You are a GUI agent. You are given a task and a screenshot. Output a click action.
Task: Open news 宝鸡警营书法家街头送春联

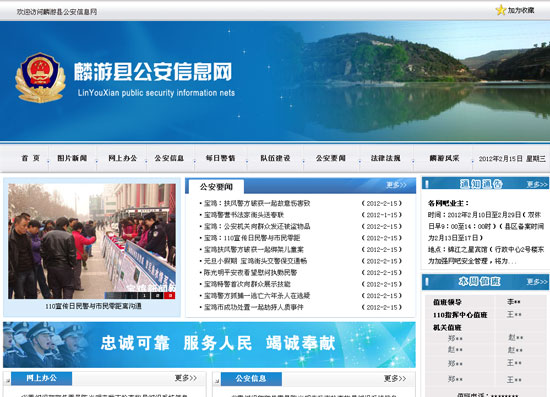[x=244, y=215]
